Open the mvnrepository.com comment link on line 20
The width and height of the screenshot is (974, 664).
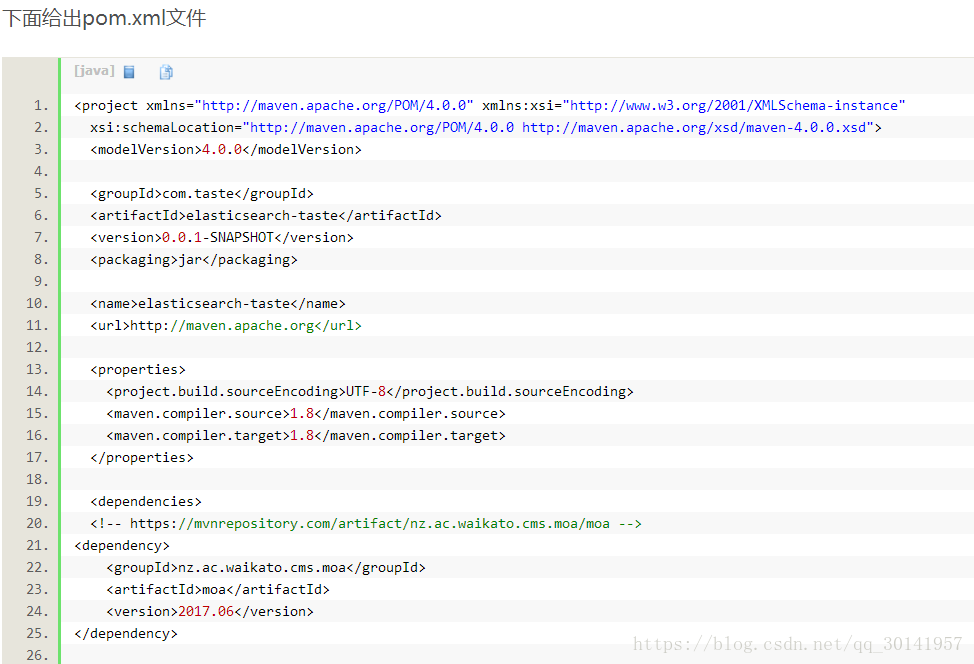(370, 524)
